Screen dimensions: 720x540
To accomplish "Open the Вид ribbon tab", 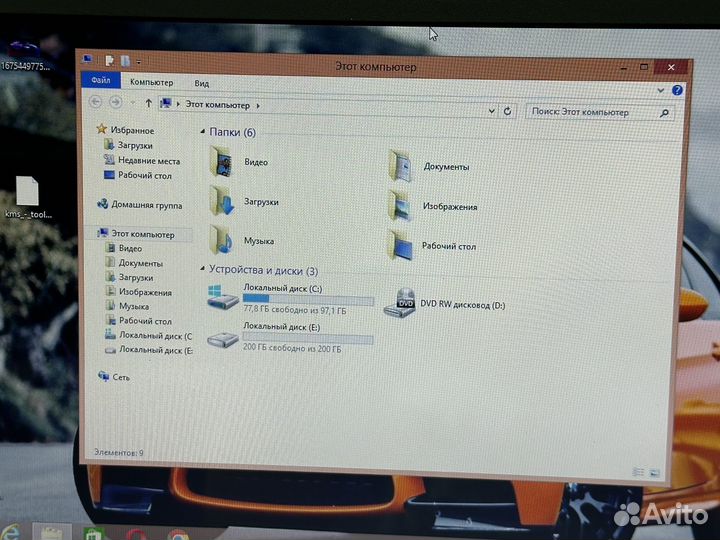I will pyautogui.click(x=202, y=84).
